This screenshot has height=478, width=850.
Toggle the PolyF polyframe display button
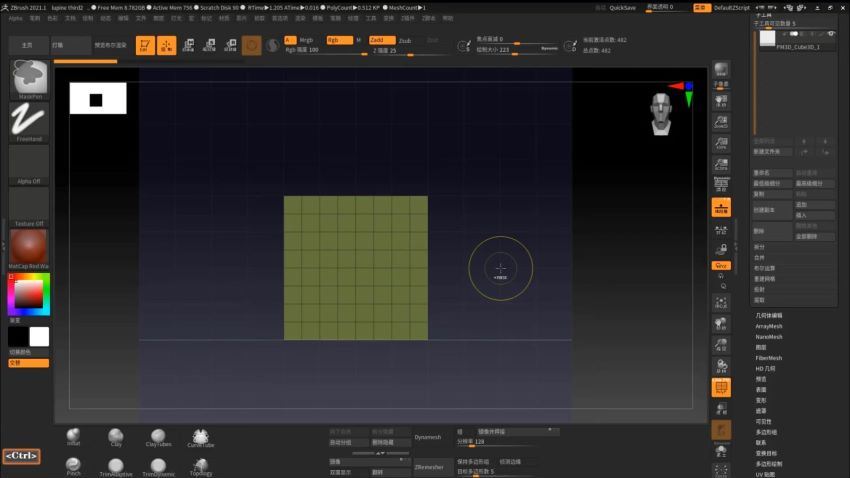coord(721,387)
